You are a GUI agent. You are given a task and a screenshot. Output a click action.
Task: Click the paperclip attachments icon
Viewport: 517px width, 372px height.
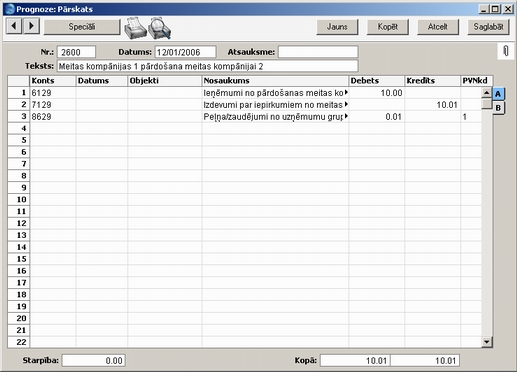(506, 51)
